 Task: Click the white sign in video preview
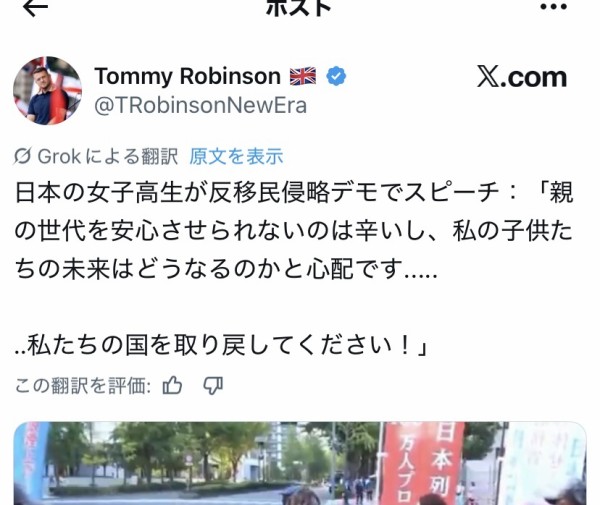click(x=542, y=463)
